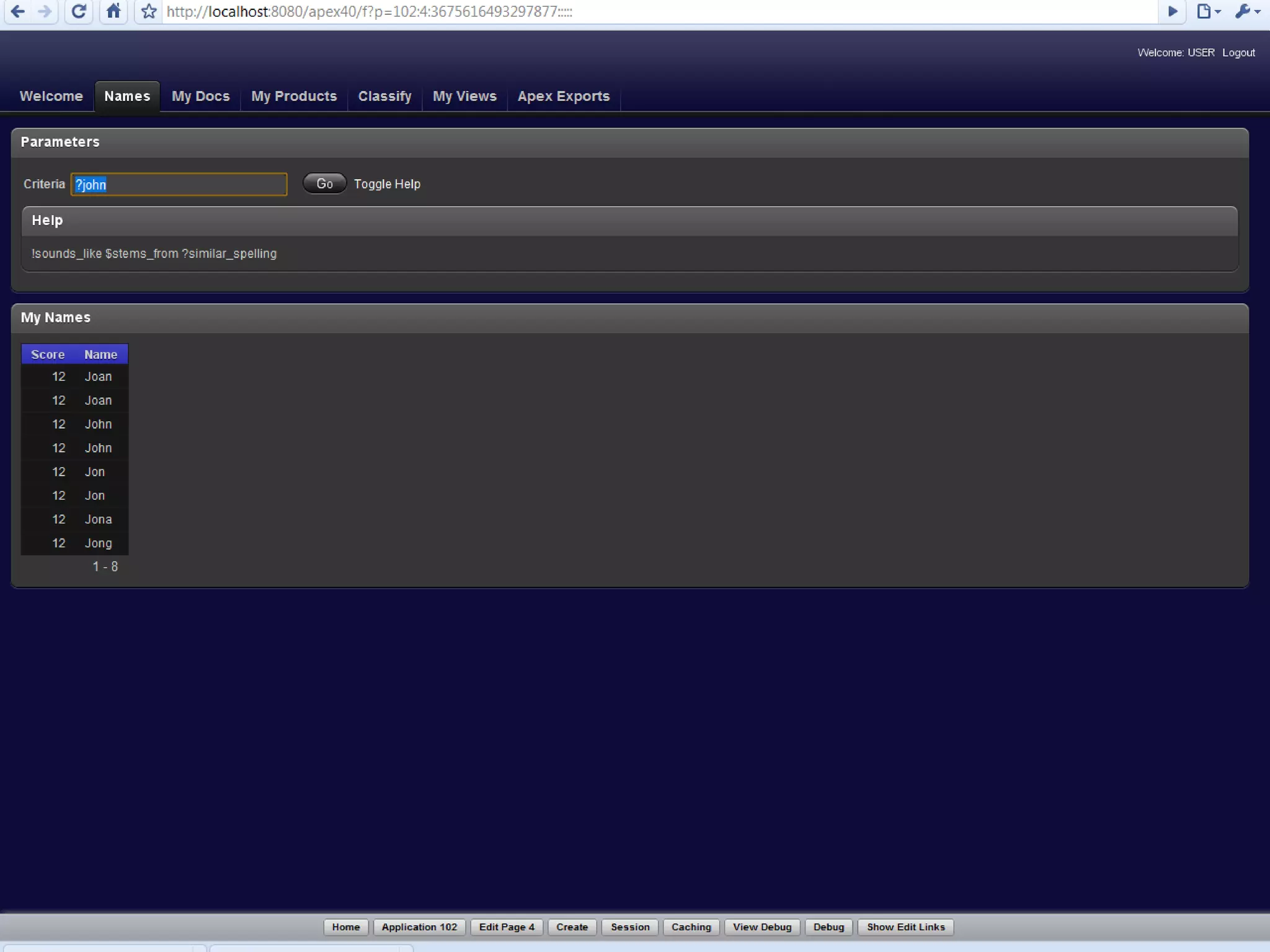Screen dimensions: 1270x952
Task: Reload the page with refresh icon
Action: click(x=79, y=11)
